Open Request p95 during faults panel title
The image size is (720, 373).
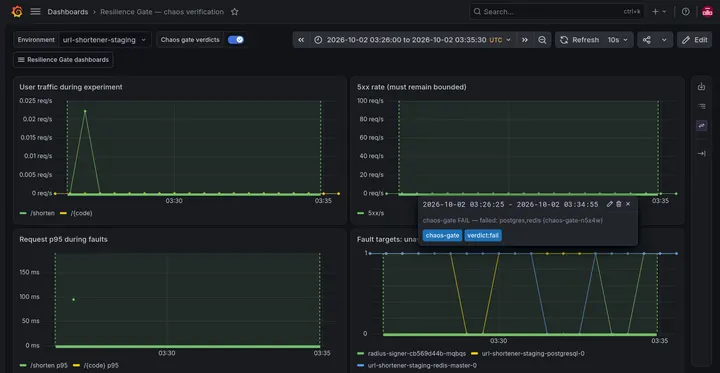[63, 239]
